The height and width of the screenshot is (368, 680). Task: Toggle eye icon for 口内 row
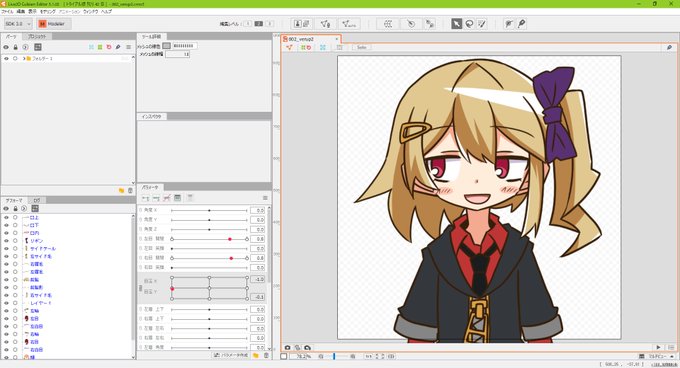[6, 233]
